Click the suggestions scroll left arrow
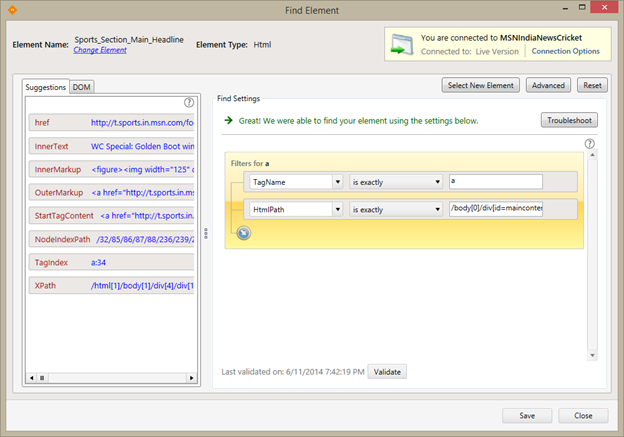This screenshot has height=437, width=624. tap(31, 377)
